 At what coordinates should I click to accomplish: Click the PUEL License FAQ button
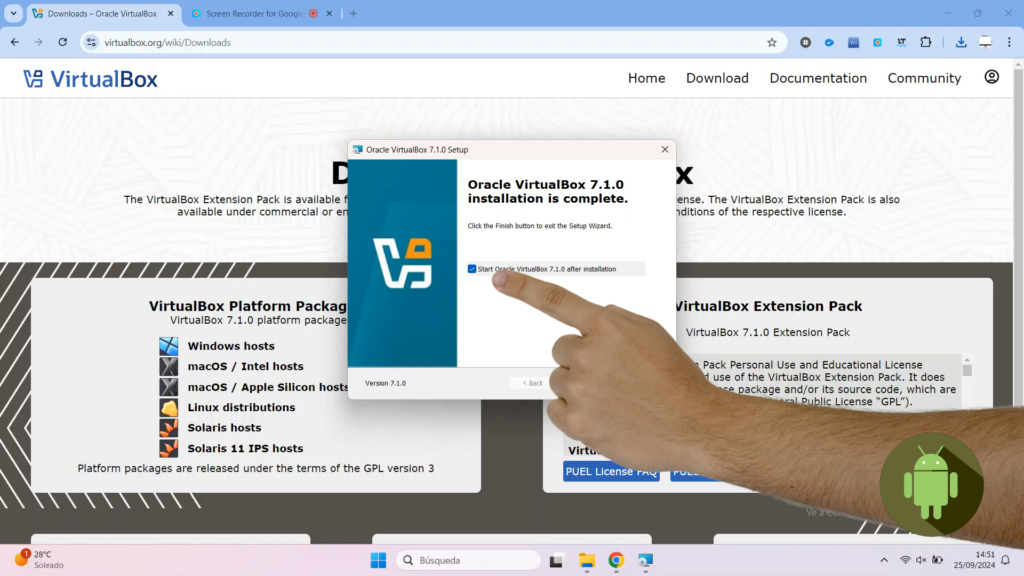click(x=612, y=472)
